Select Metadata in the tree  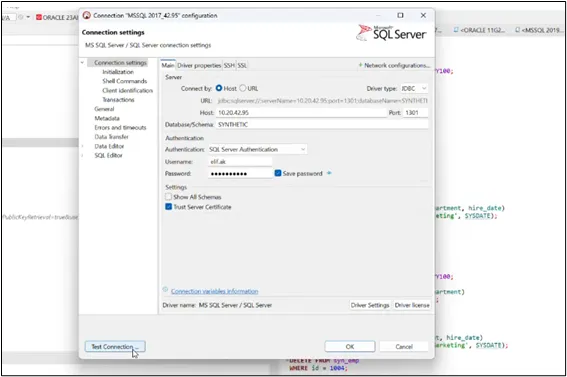point(107,118)
